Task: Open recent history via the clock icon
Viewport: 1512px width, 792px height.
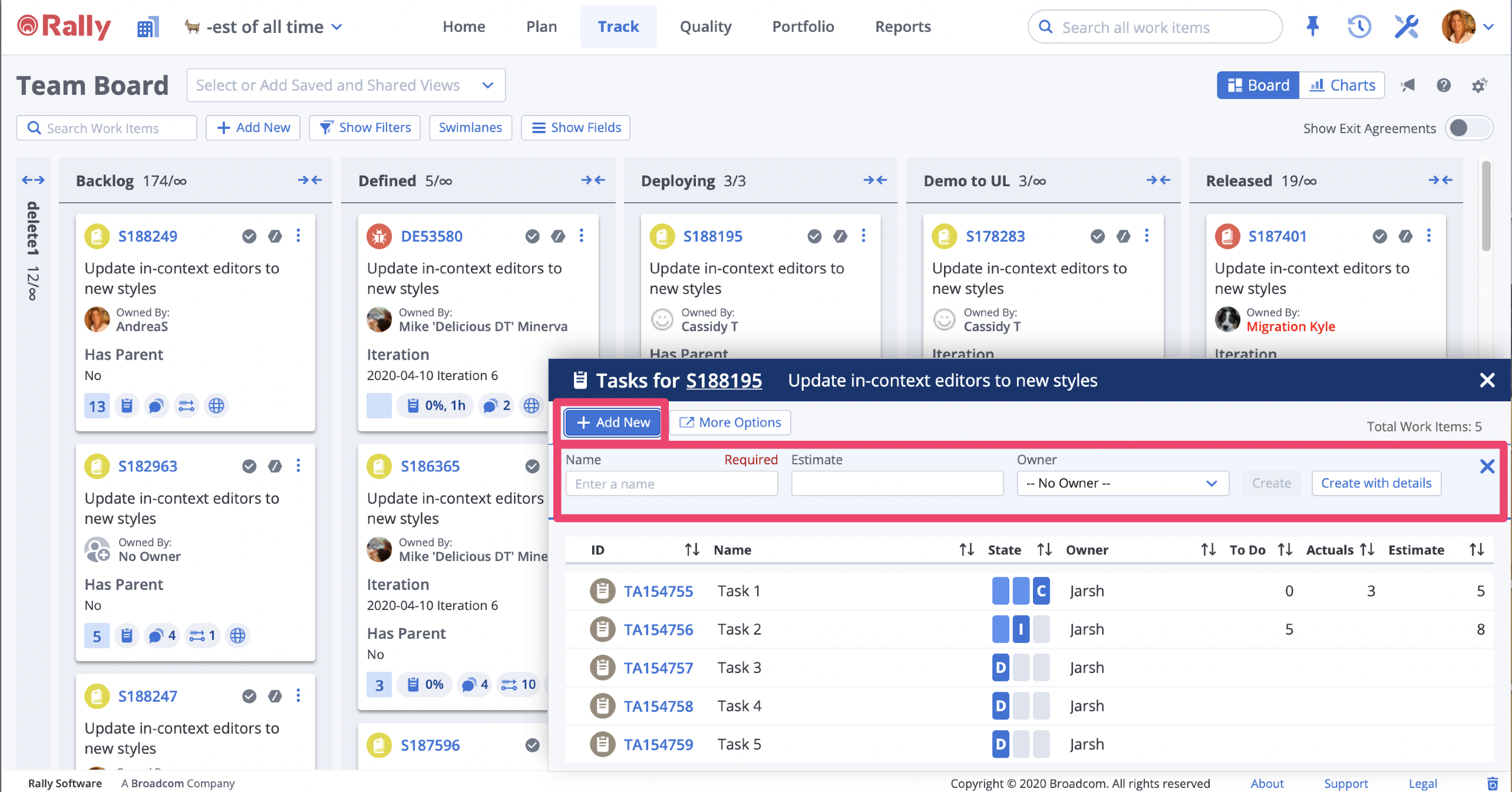Action: click(1359, 27)
